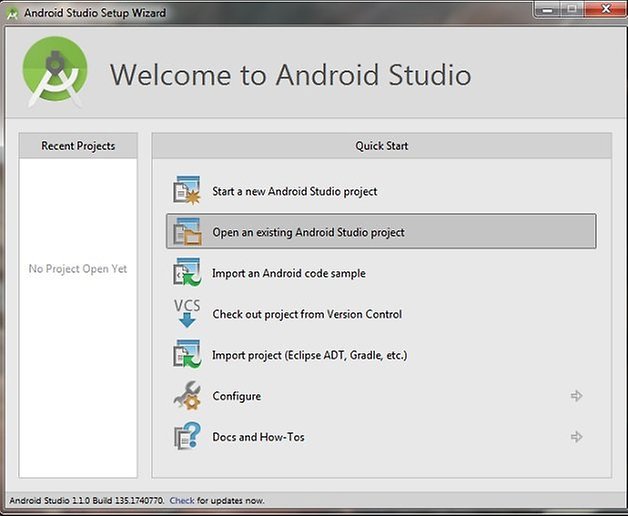Click the No Project Open Yet text
Image resolution: width=628 pixels, height=516 pixels.
(78, 268)
